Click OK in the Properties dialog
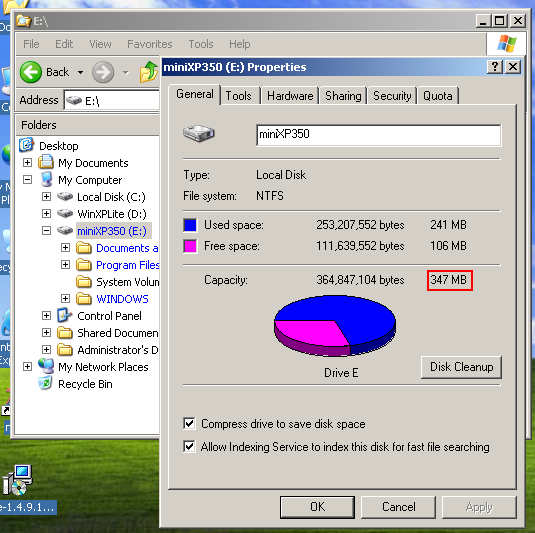This screenshot has height=533, width=535. point(317,507)
